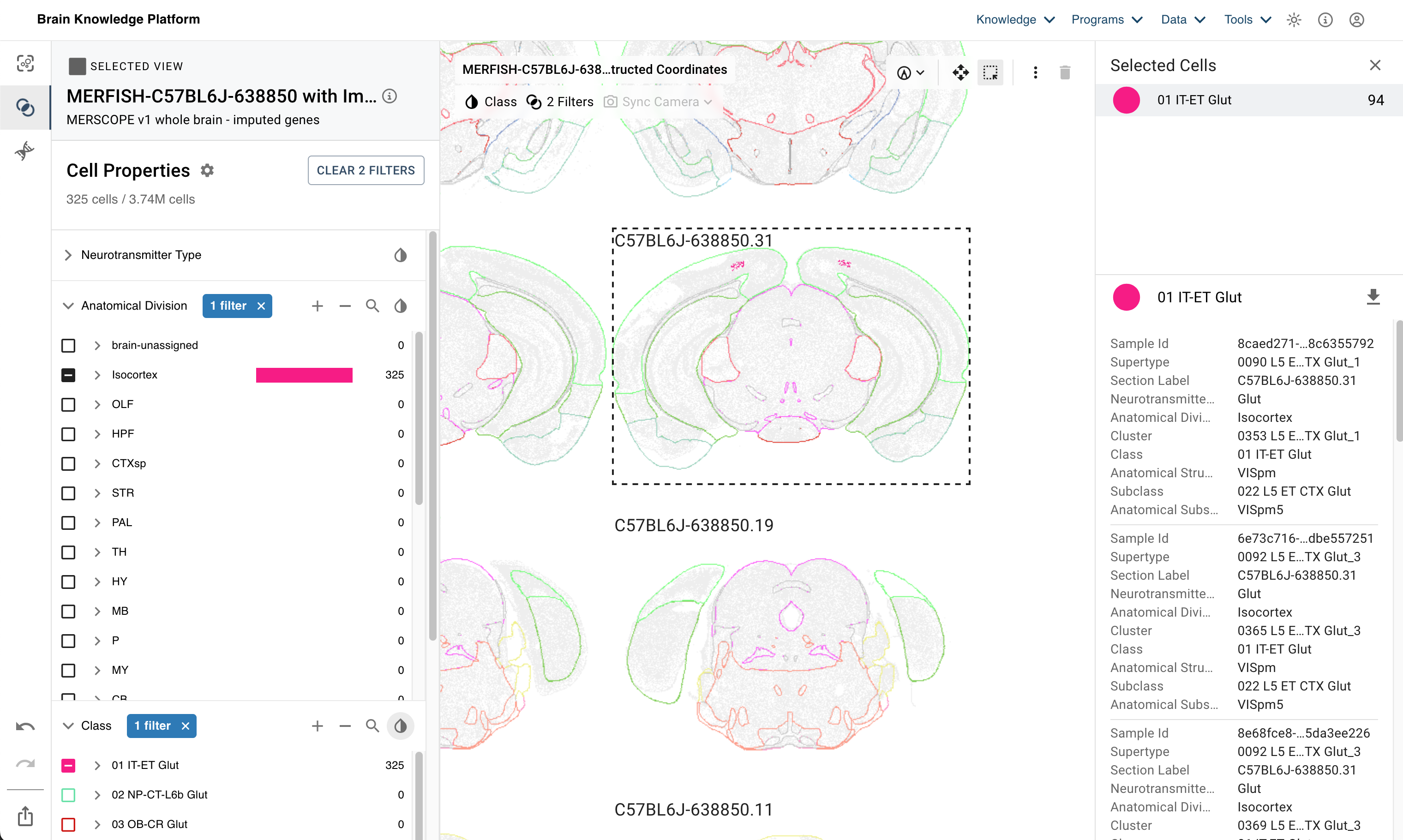Check the TH checkbox

[68, 552]
